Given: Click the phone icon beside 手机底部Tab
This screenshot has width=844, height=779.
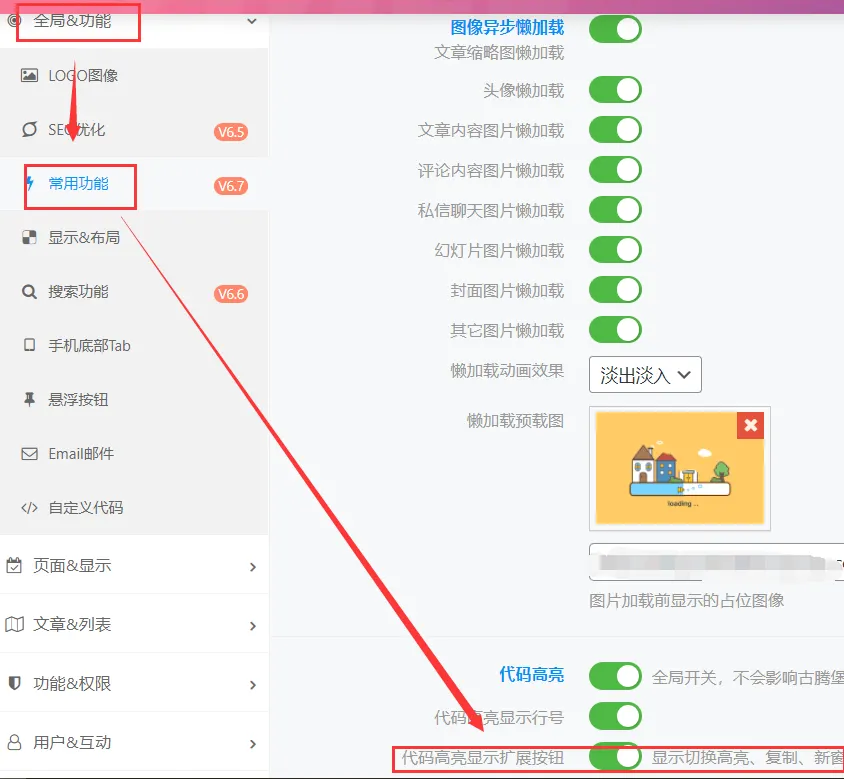Looking at the screenshot, I should coord(29,345).
